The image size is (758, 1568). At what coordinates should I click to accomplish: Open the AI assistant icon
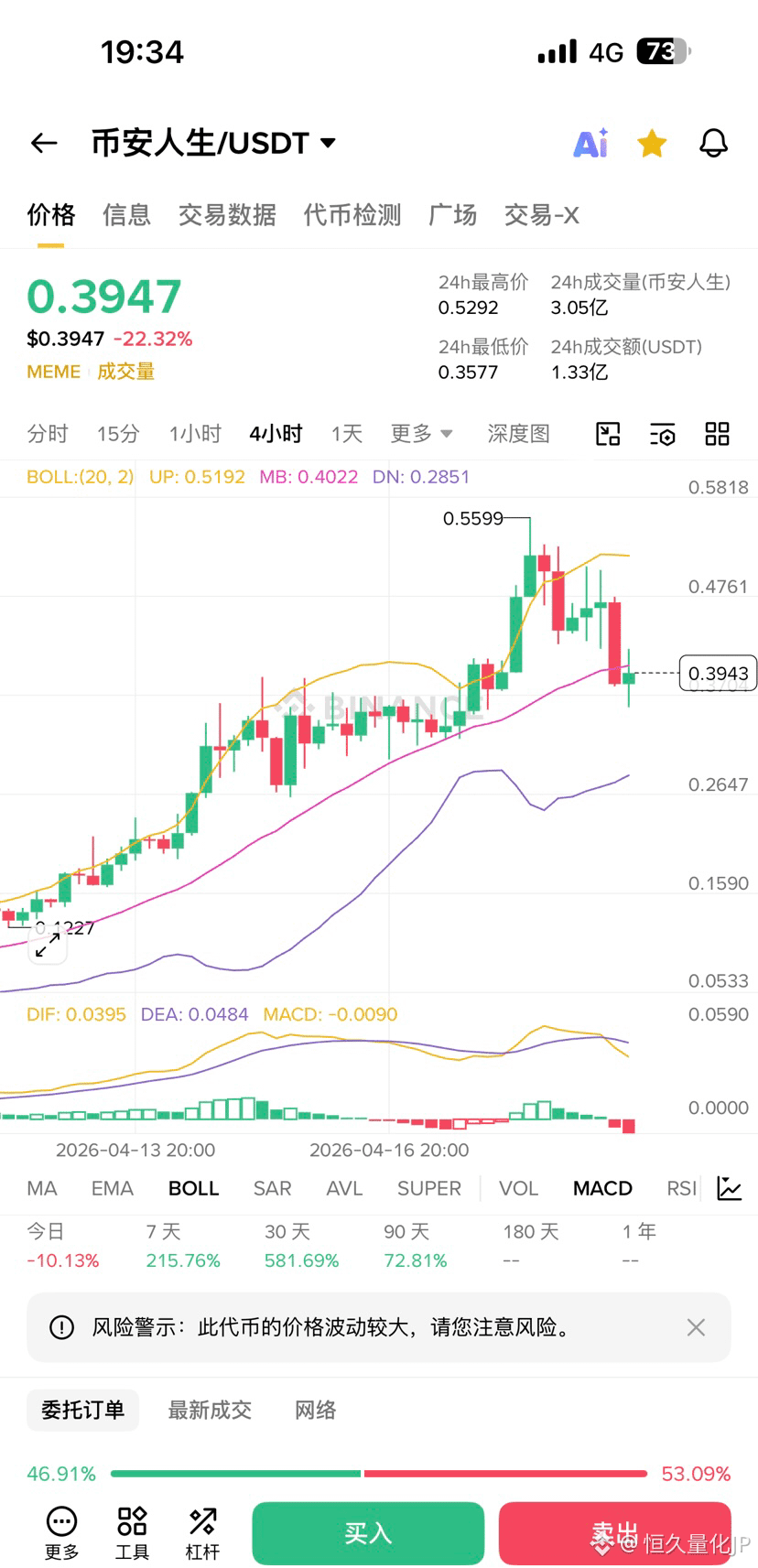click(590, 143)
